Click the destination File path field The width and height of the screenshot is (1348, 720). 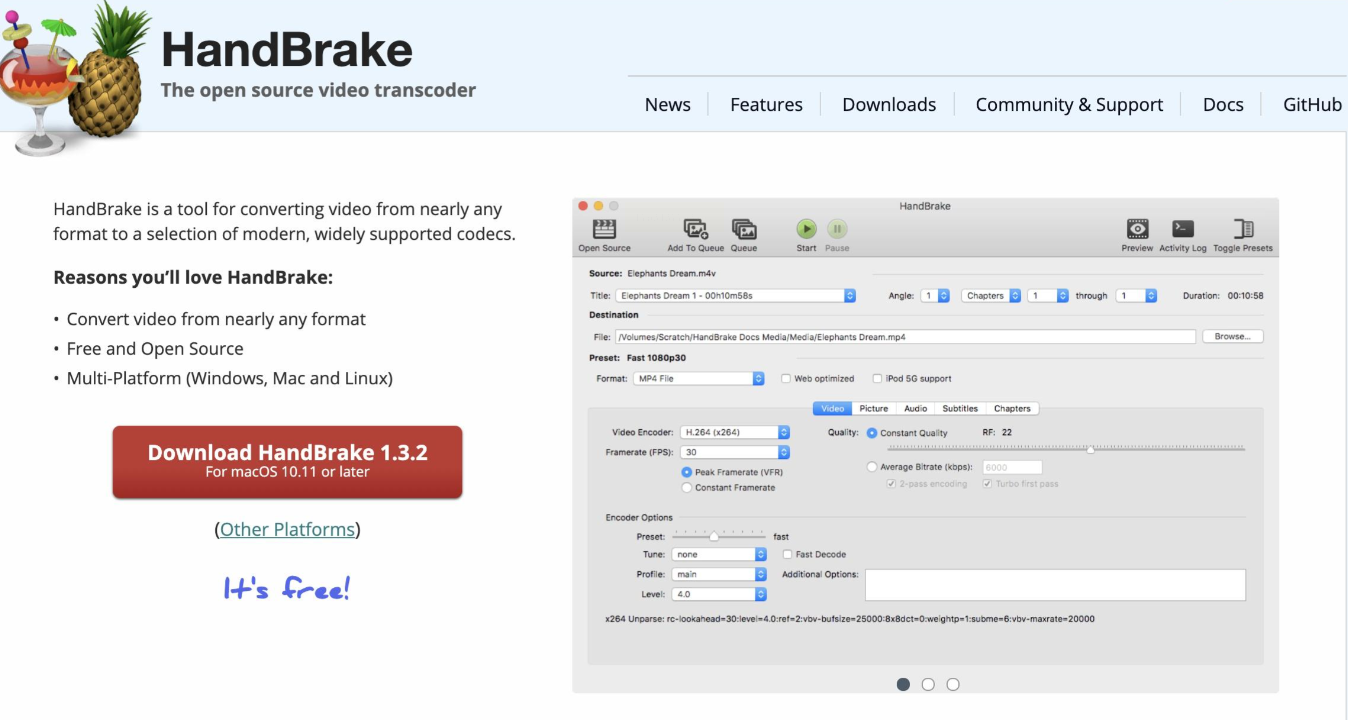click(905, 337)
